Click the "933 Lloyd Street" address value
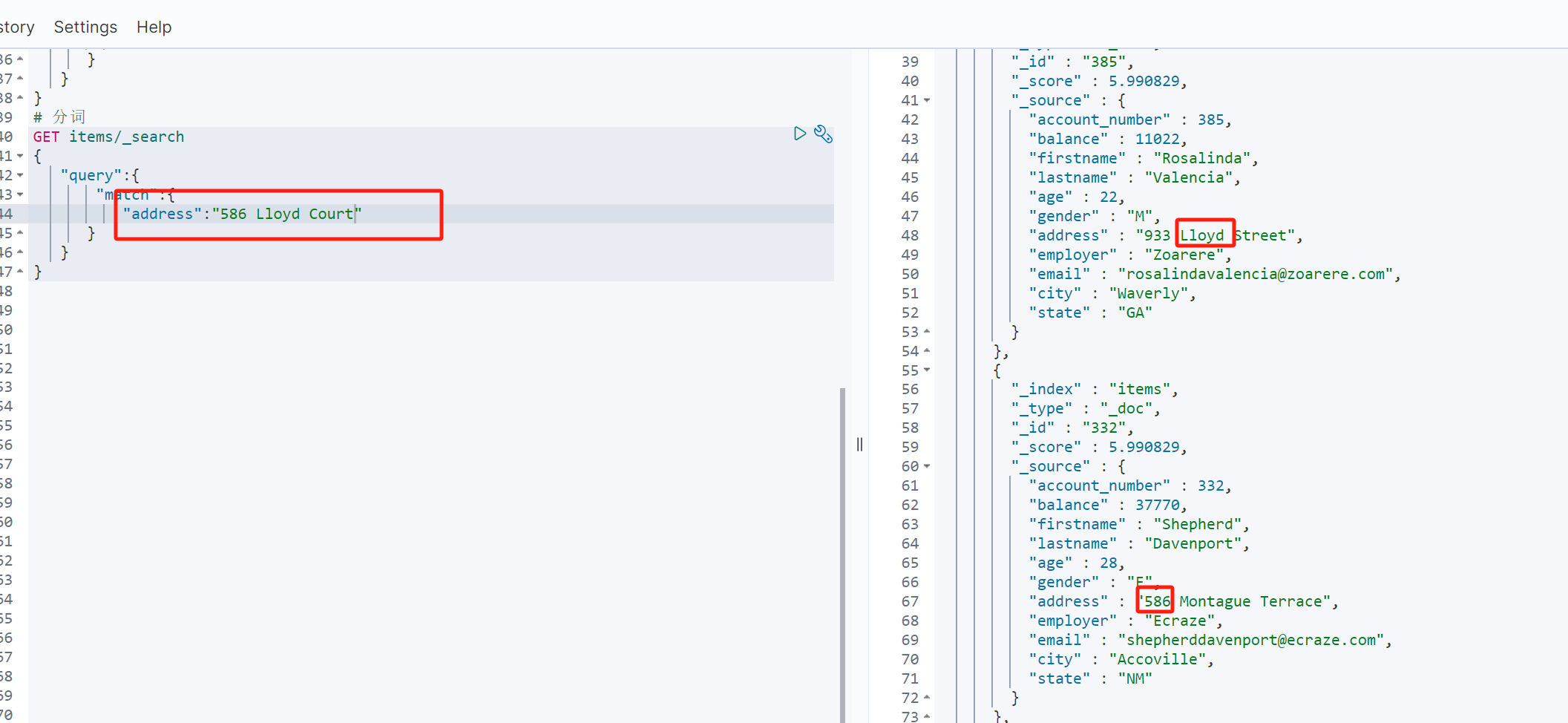This screenshot has height=723, width=1568. (1215, 235)
